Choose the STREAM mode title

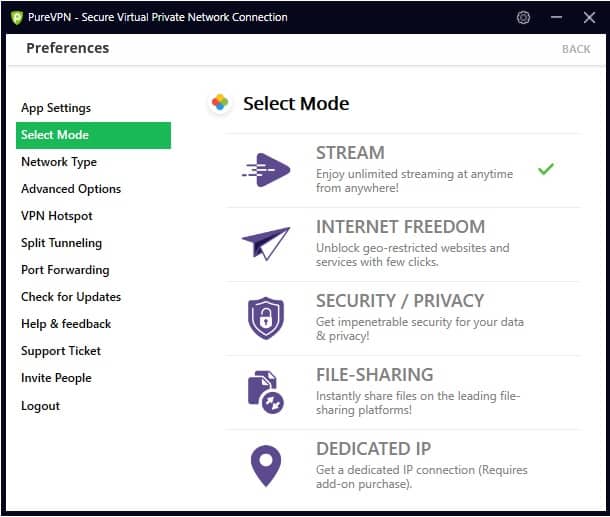(351, 153)
